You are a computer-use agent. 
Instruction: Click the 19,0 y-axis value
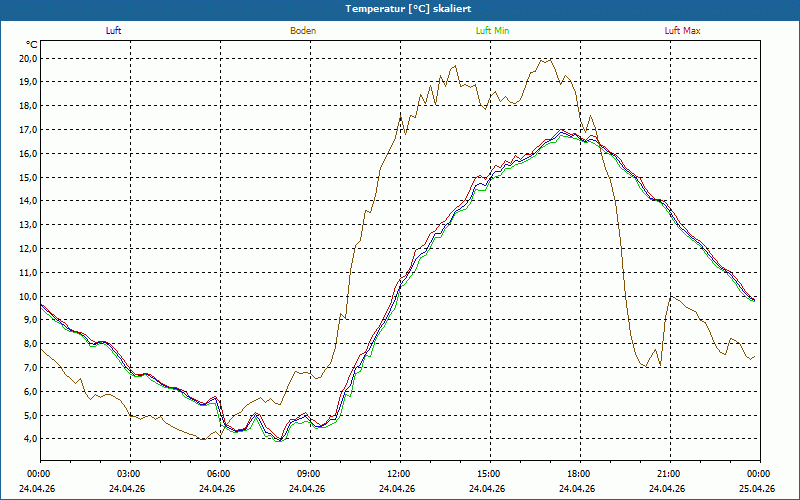click(x=28, y=82)
